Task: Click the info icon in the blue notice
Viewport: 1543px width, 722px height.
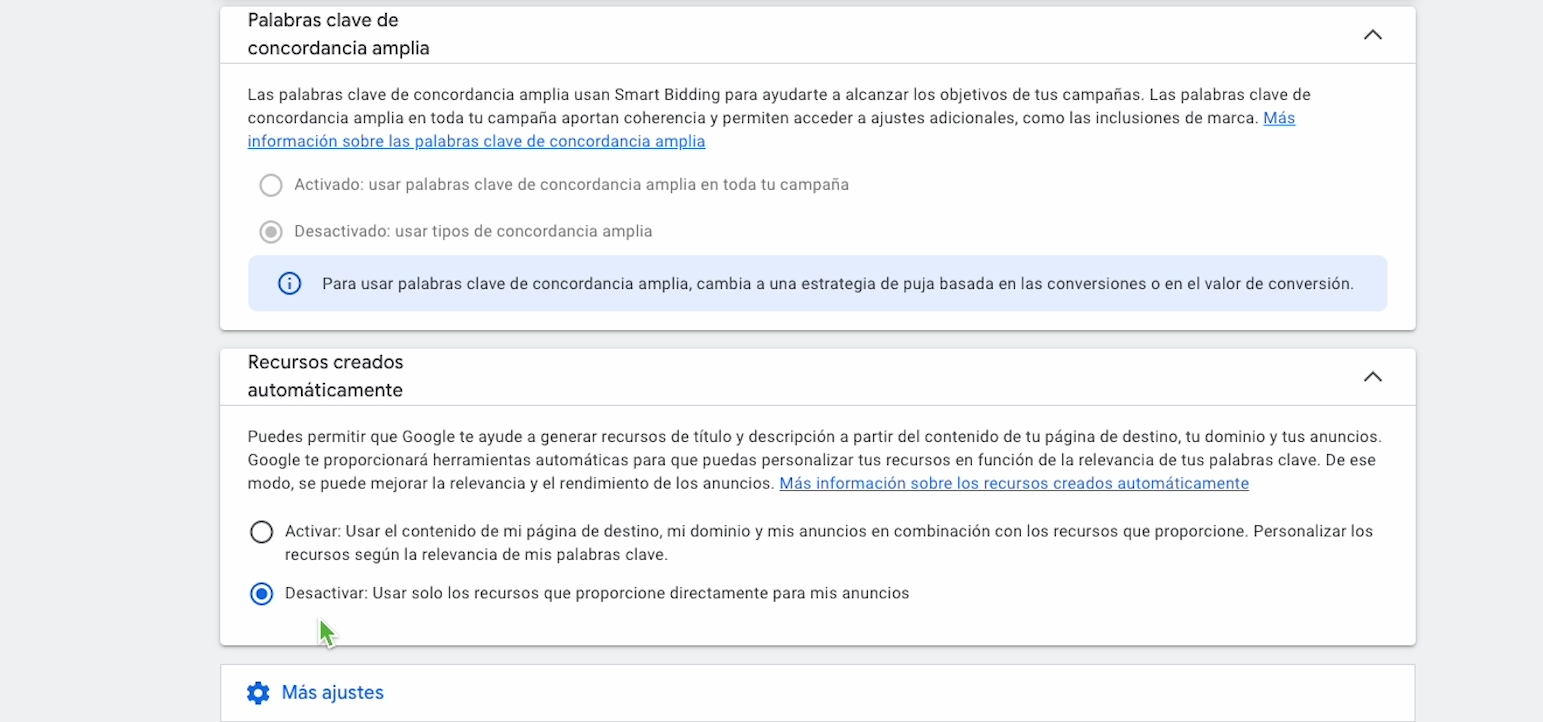Action: 289,284
